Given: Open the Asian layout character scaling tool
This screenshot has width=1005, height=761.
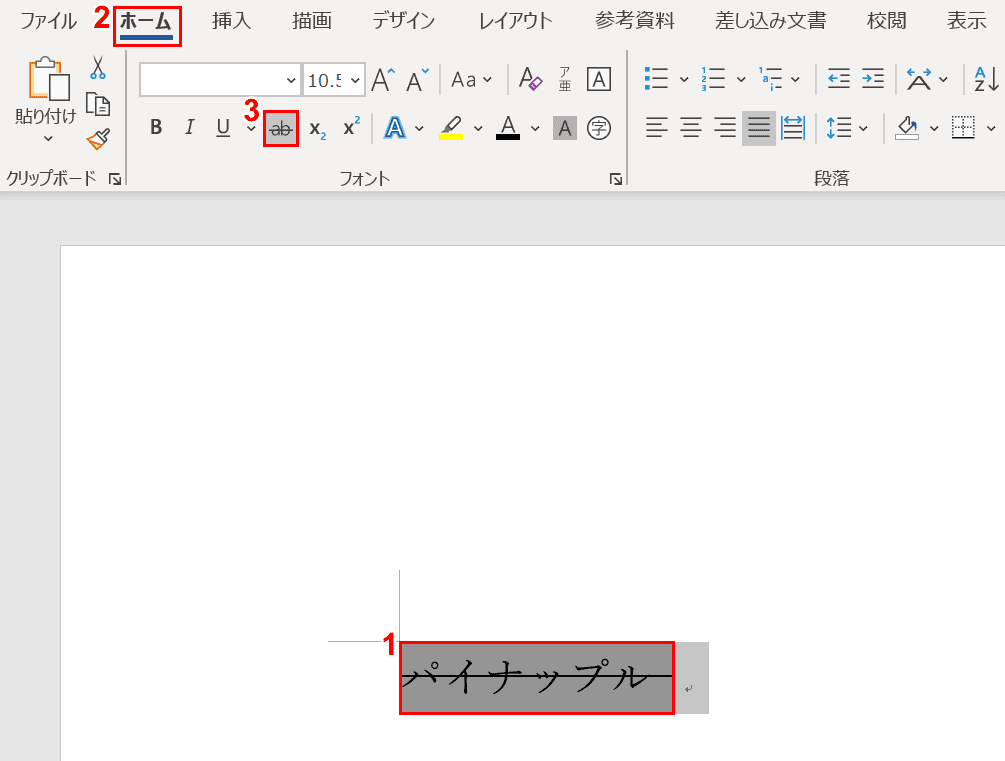Looking at the screenshot, I should [x=918, y=79].
